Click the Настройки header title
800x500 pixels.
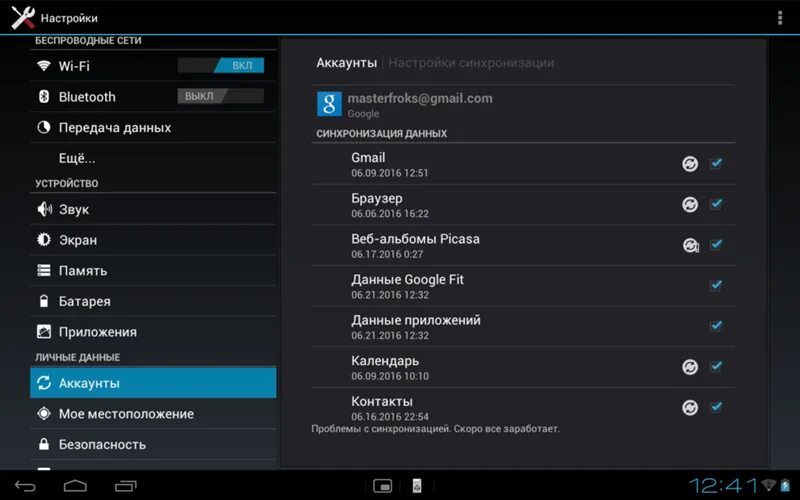coord(69,18)
